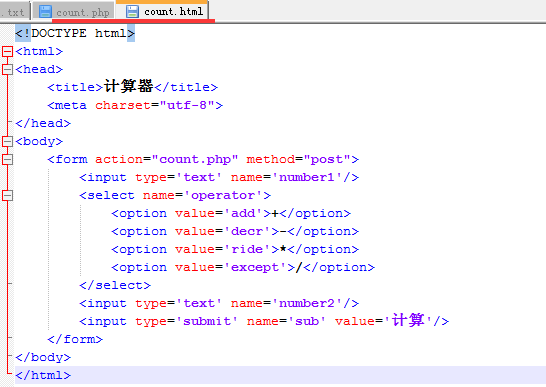Click the 'decr' option value
The height and width of the screenshot is (387, 546).
click(x=247, y=231)
